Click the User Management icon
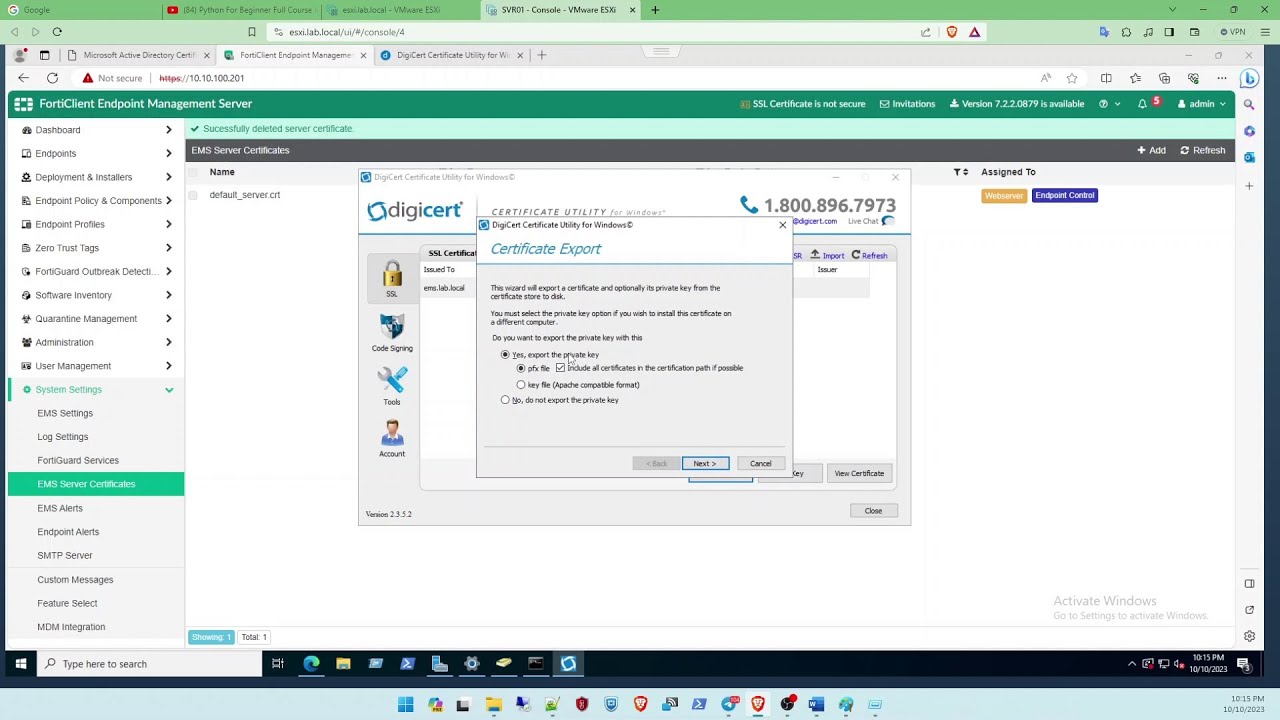 point(27,366)
